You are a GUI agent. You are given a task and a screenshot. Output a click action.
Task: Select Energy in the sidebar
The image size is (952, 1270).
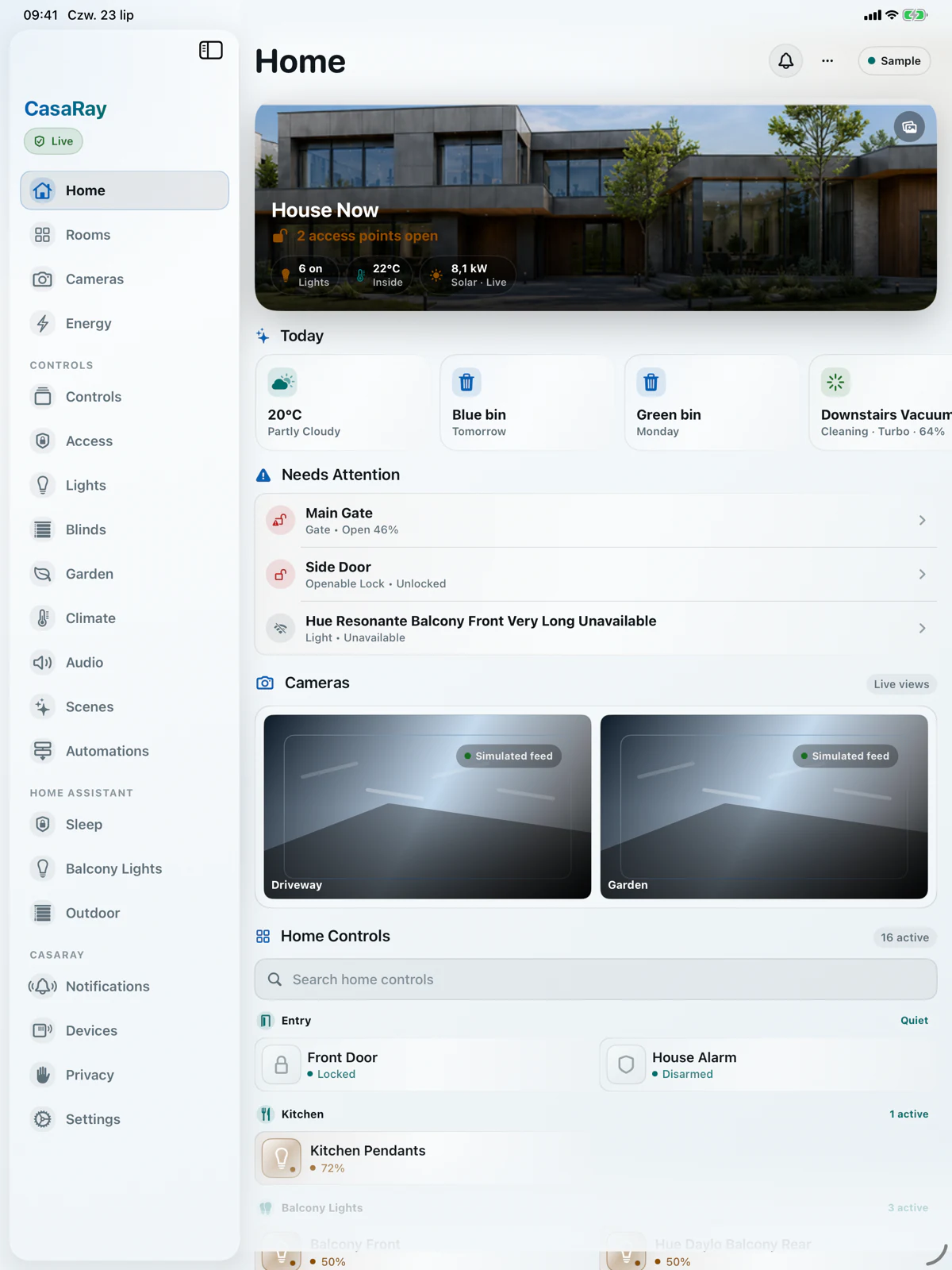click(125, 324)
